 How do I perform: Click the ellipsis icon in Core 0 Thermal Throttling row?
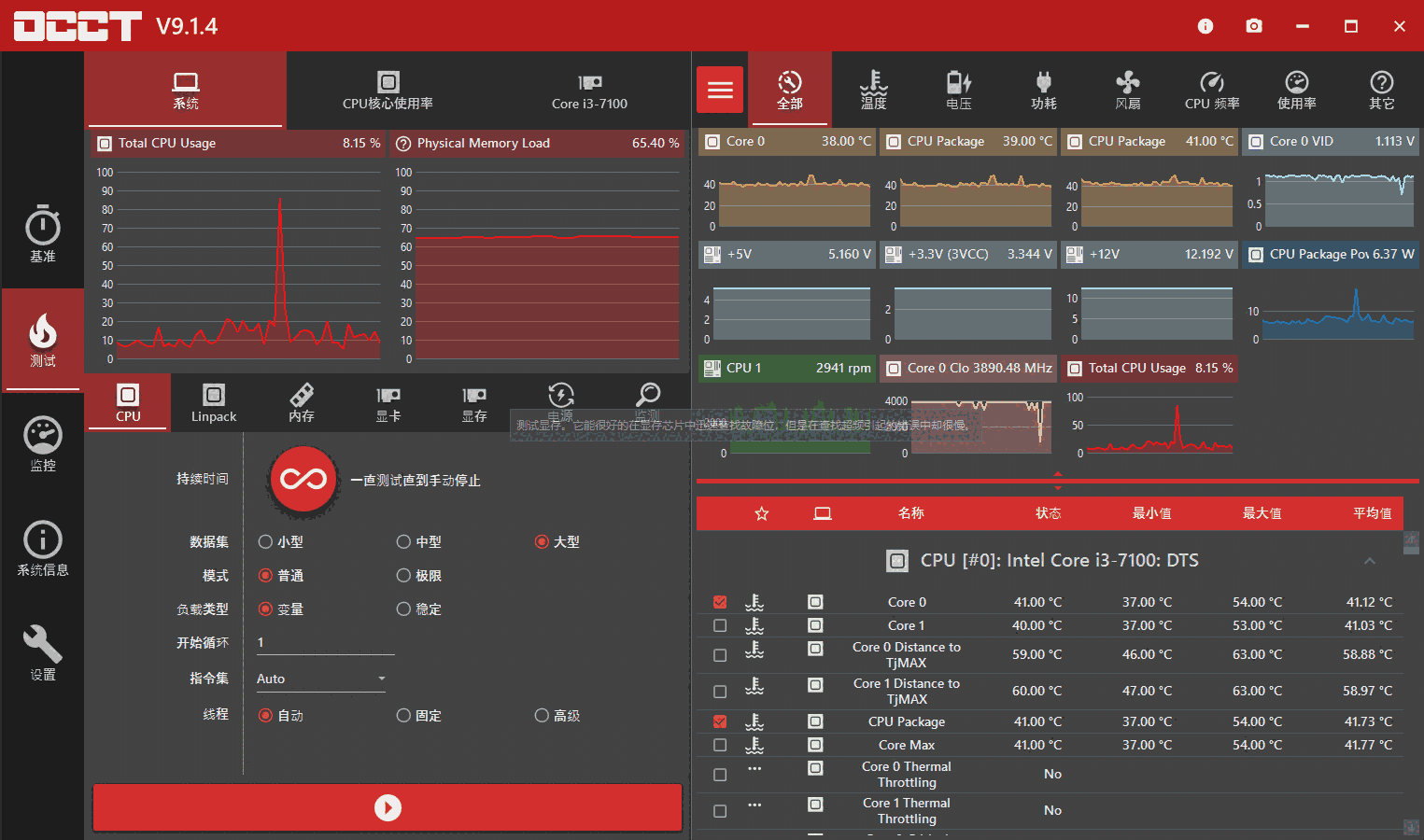point(754,769)
